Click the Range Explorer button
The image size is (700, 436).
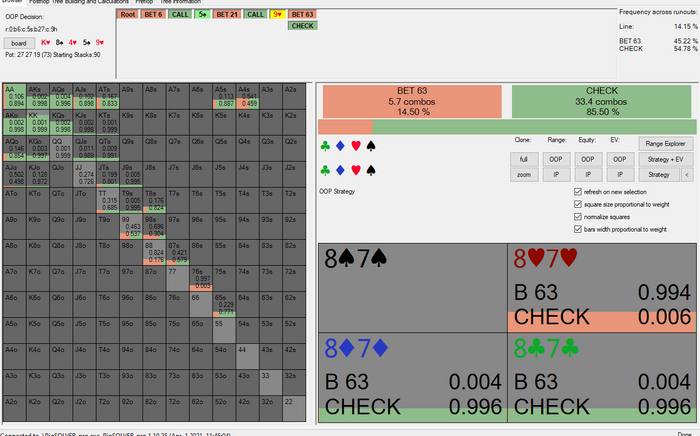pyautogui.click(x=665, y=144)
